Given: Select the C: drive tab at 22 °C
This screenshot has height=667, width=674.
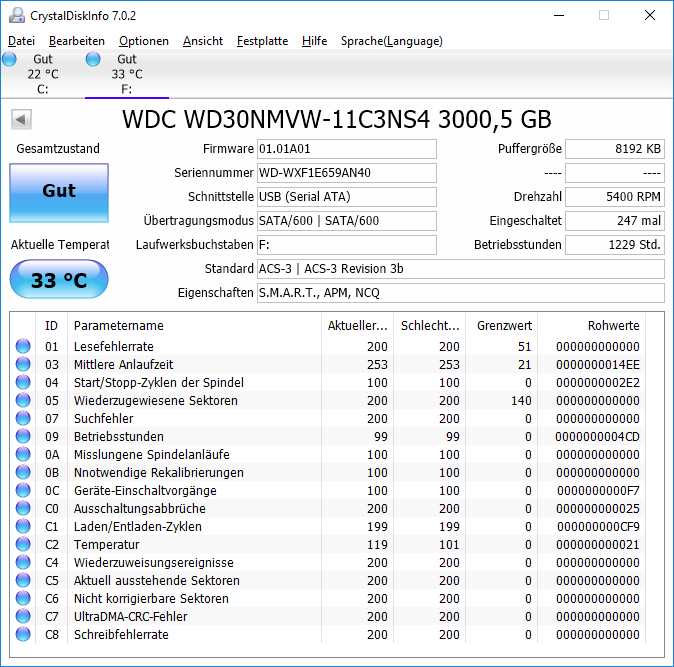Looking at the screenshot, I should pyautogui.click(x=43, y=74).
